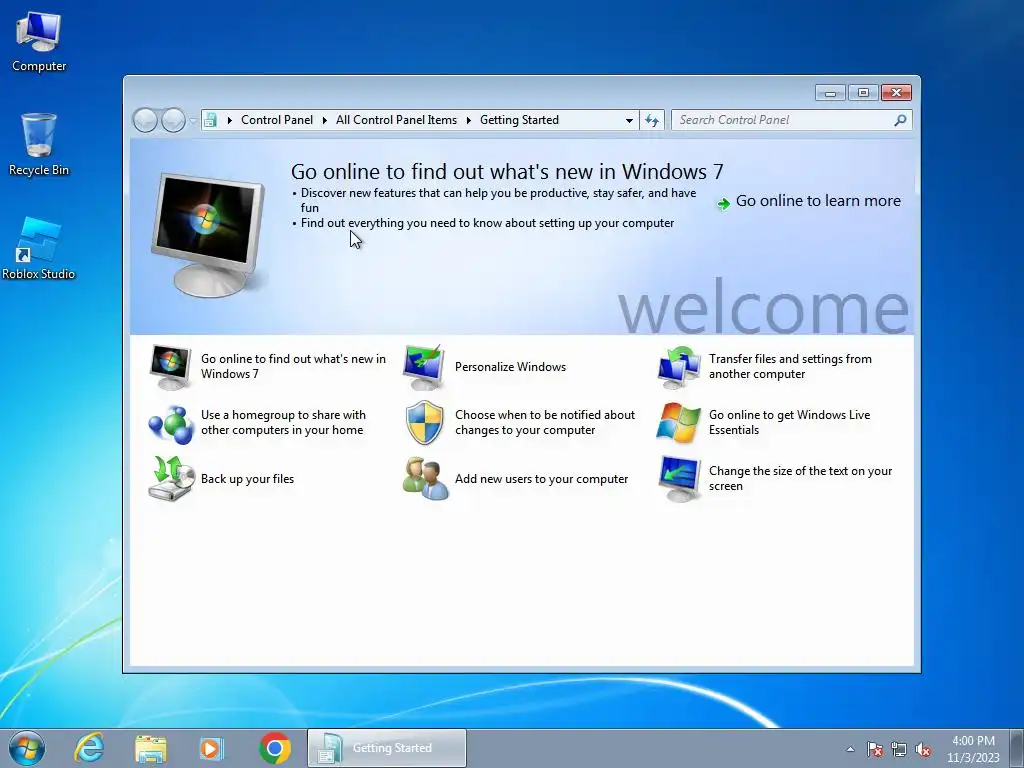Click the shield icon for change notifications

point(424,423)
